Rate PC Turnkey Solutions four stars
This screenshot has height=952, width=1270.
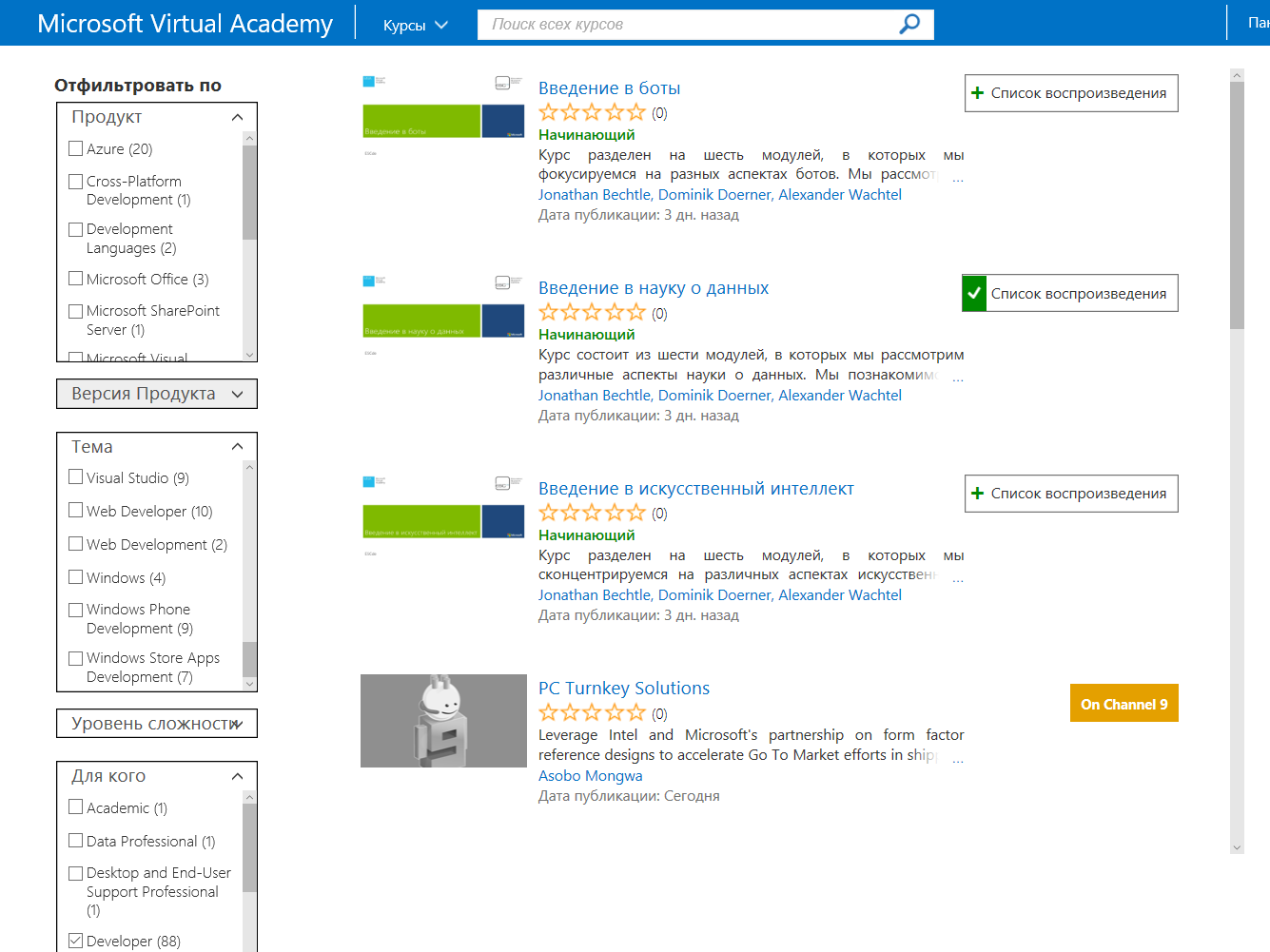click(615, 712)
